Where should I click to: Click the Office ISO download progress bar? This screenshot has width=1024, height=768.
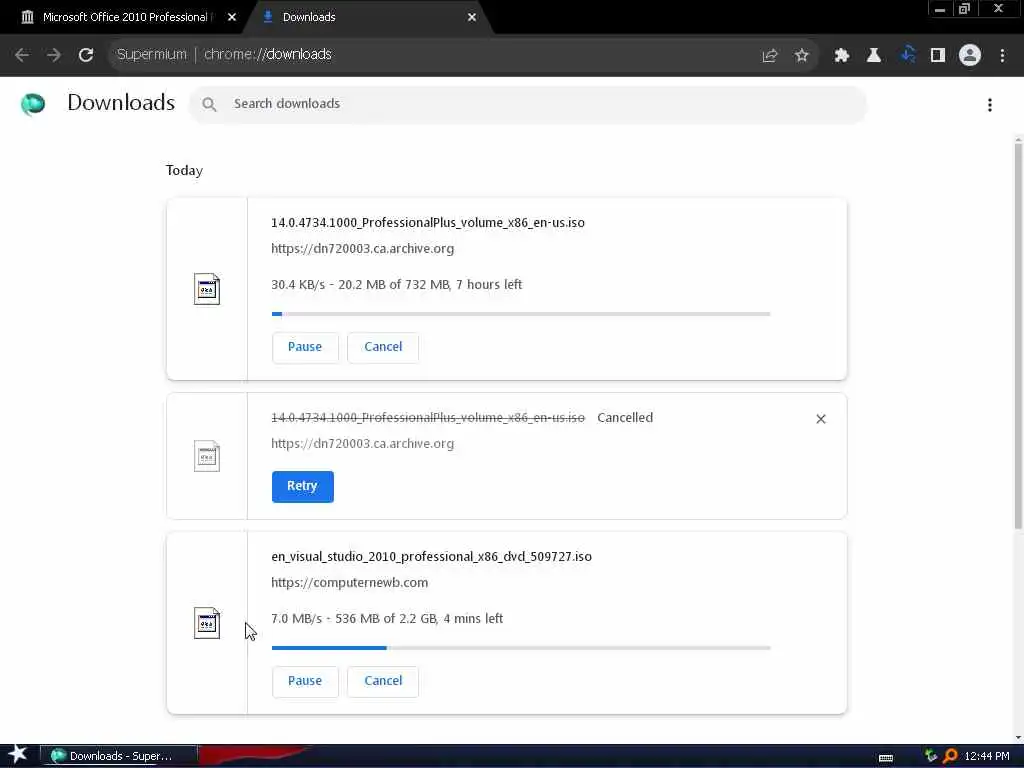[x=521, y=314]
